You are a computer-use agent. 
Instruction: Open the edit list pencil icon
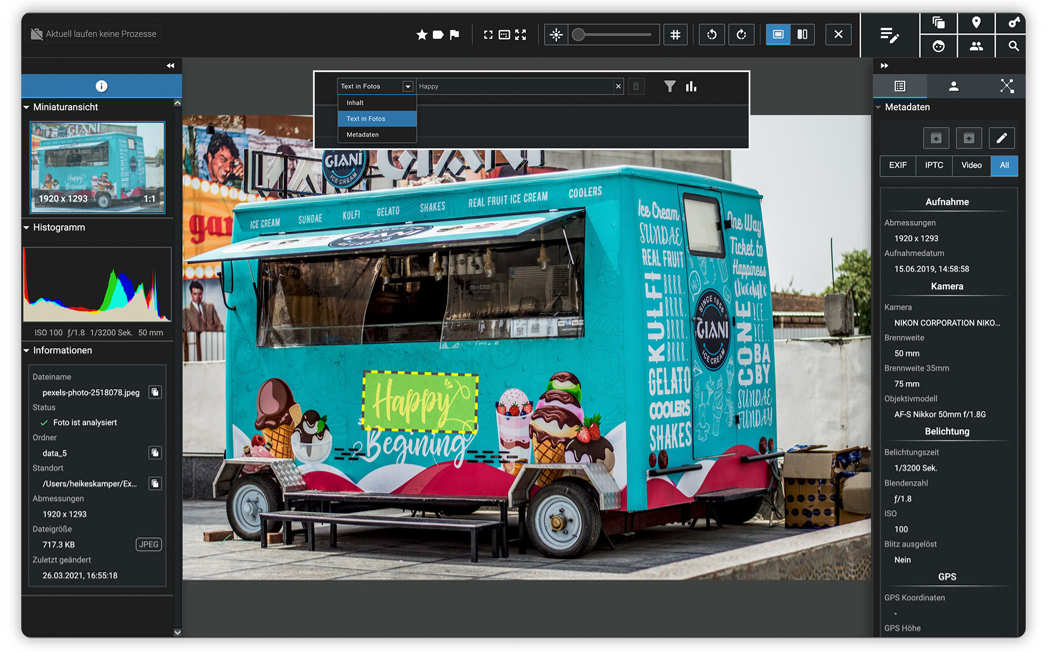(x=889, y=35)
